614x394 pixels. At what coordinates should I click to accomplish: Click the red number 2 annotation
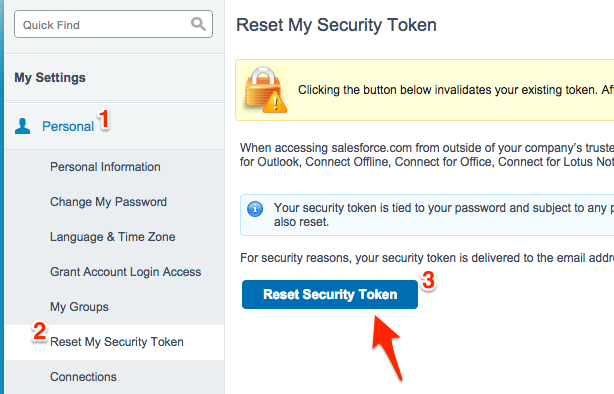(x=40, y=331)
